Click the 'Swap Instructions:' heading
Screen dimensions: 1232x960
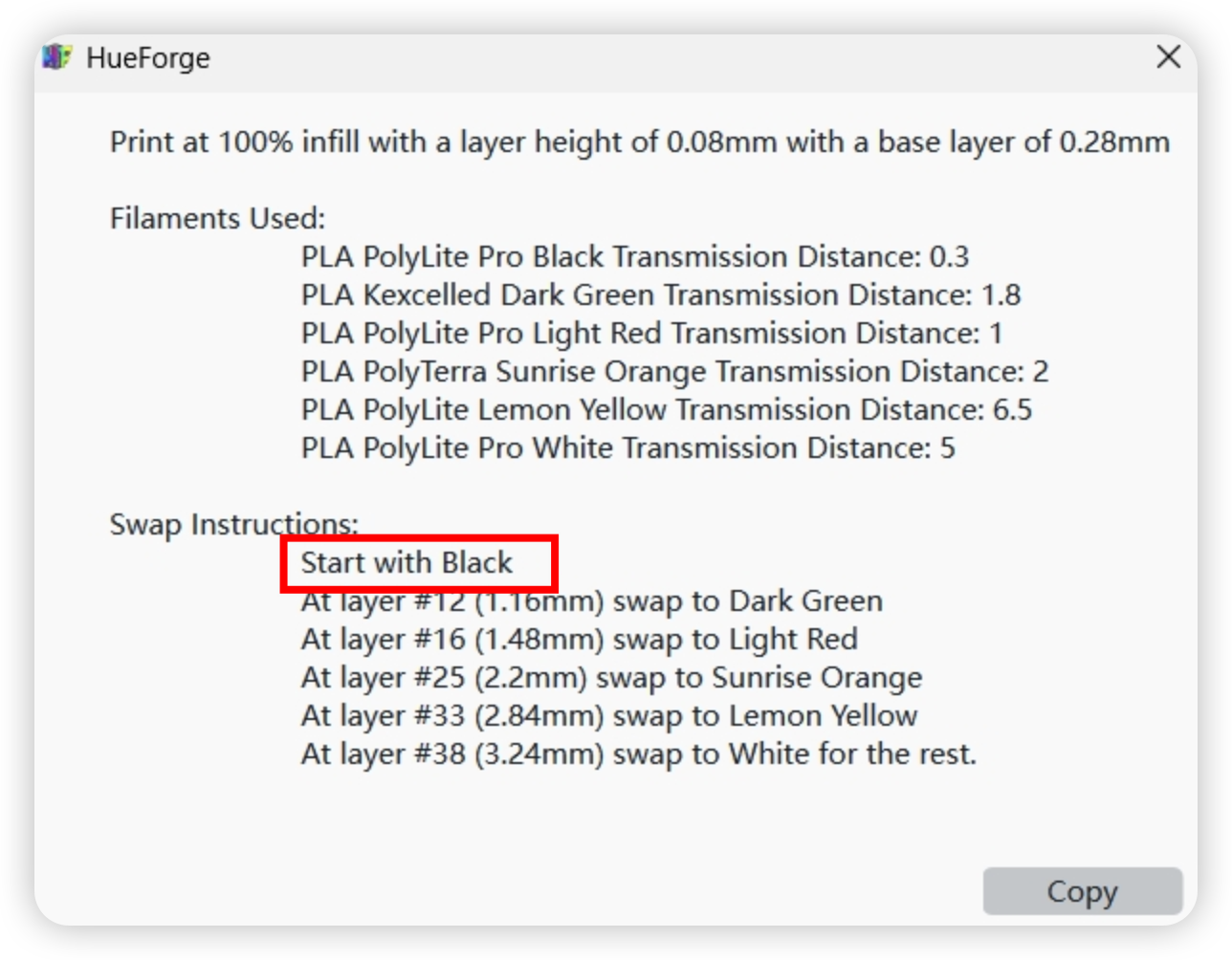tap(234, 525)
